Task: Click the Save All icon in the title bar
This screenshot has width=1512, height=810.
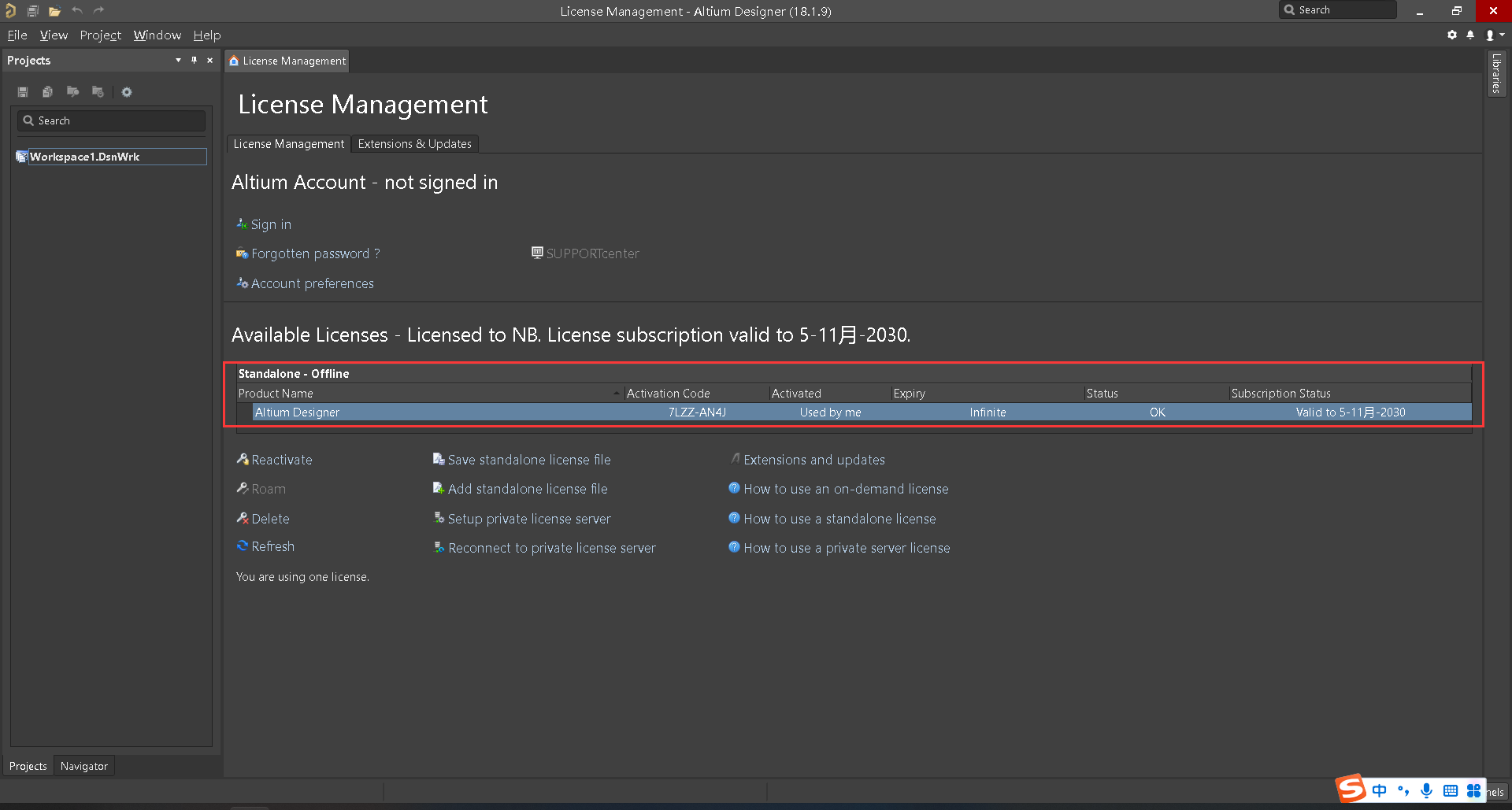Action: tap(32, 11)
